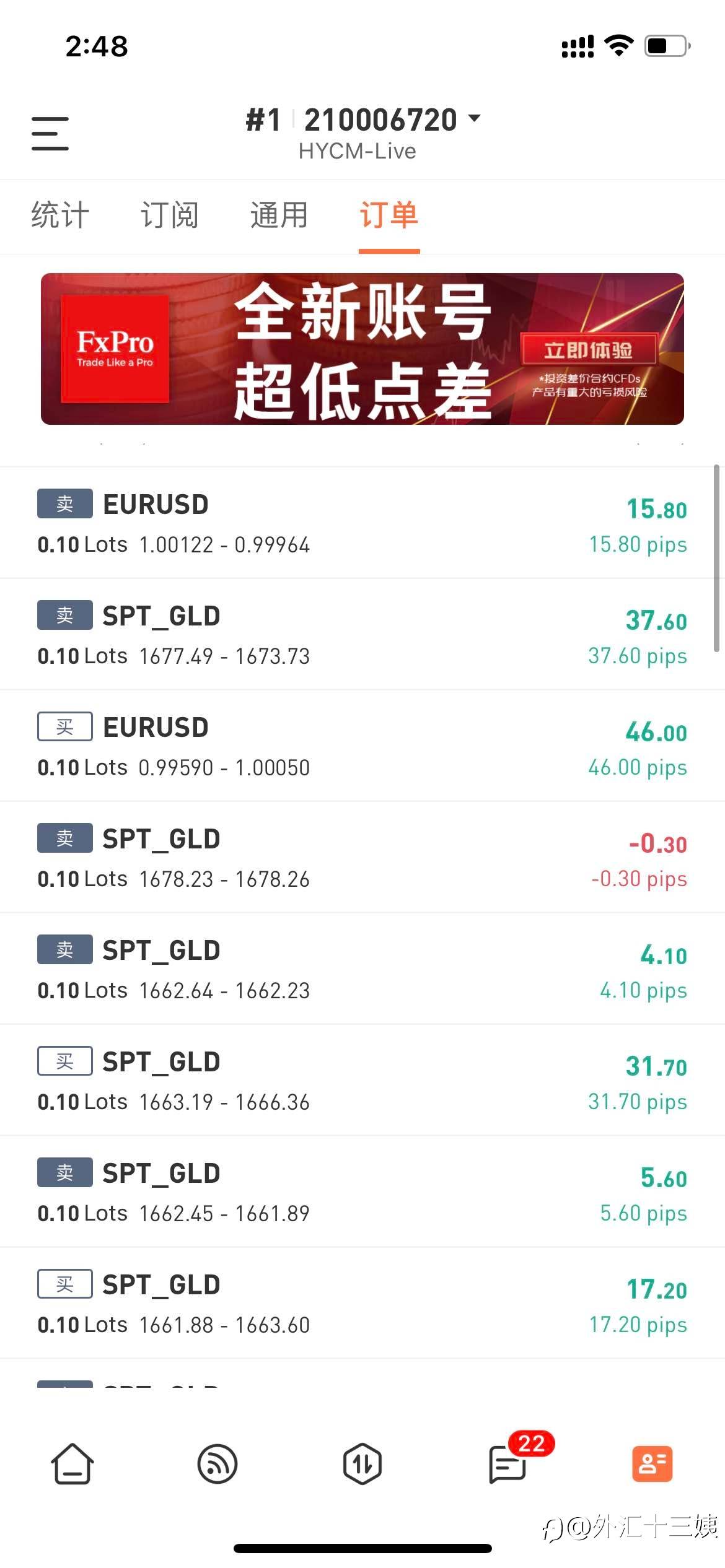Open the hamburger side menu
The width and height of the screenshot is (725, 1568).
point(50,133)
